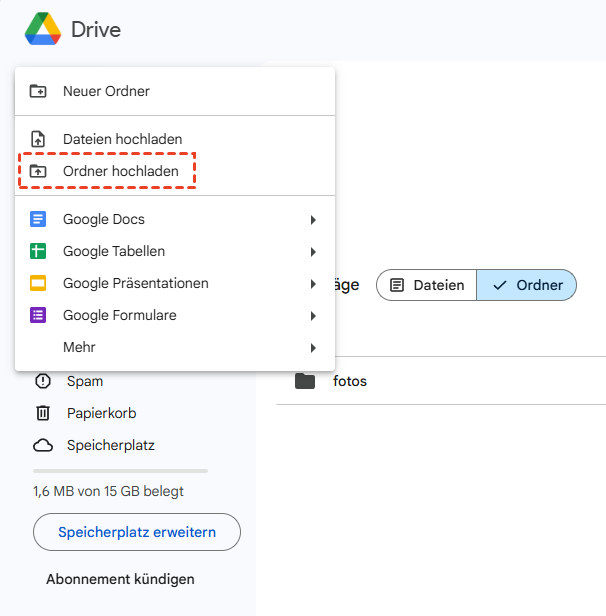Choose Neuer Ordner from the menu
The height and width of the screenshot is (616, 606).
point(106,91)
